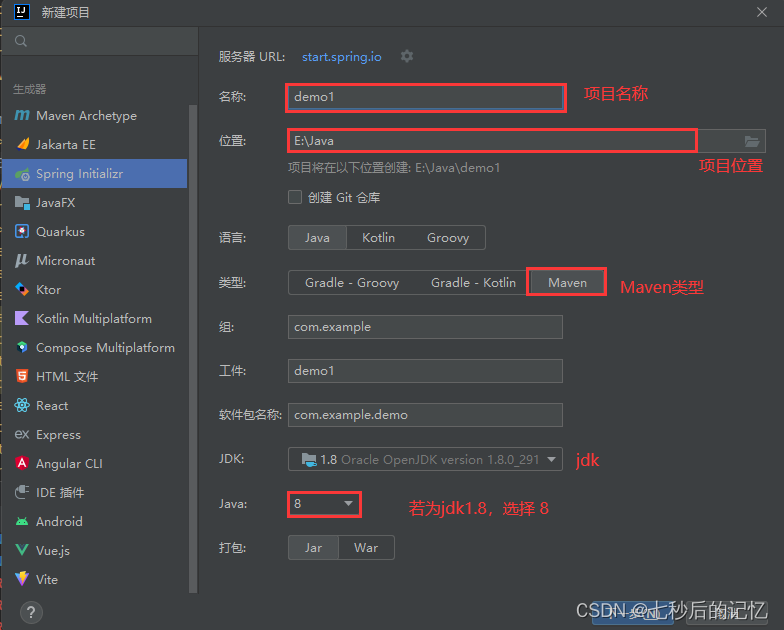The height and width of the screenshot is (630, 784).
Task: Open help with question mark button
Action: (x=31, y=612)
